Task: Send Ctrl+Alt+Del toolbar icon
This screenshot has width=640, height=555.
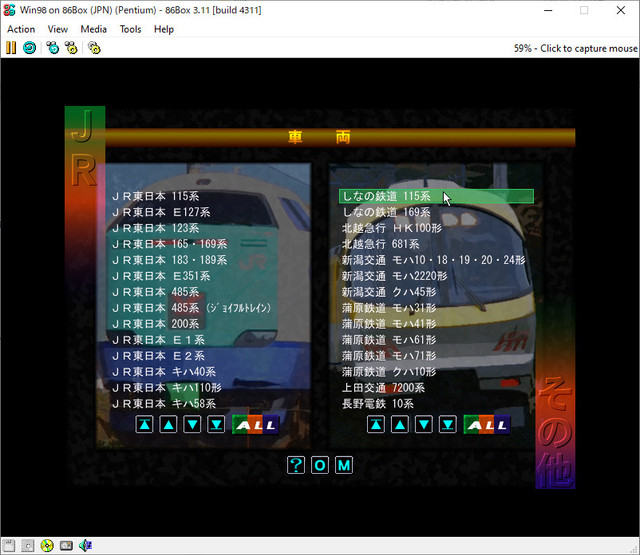Action: pyautogui.click(x=53, y=48)
